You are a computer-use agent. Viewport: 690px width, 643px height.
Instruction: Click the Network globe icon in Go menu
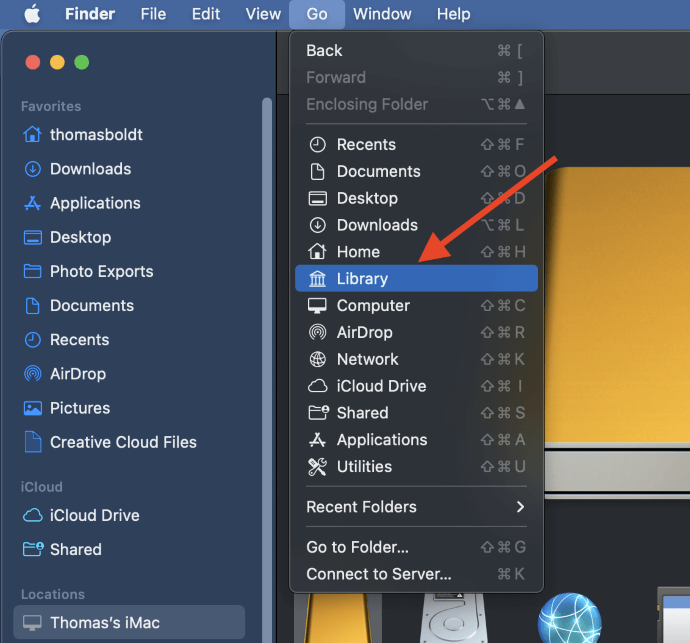tap(317, 359)
